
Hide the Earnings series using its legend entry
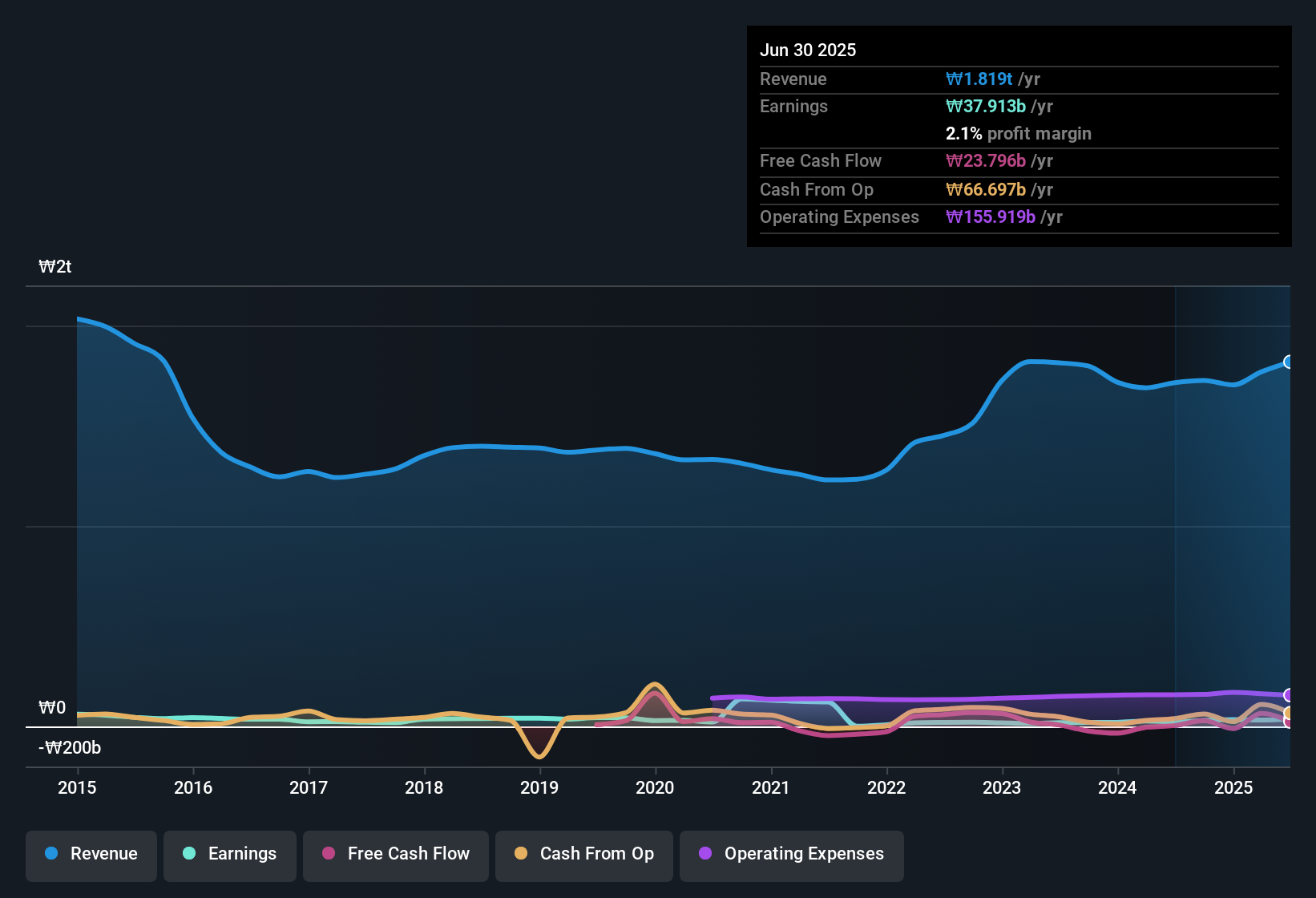click(x=230, y=854)
